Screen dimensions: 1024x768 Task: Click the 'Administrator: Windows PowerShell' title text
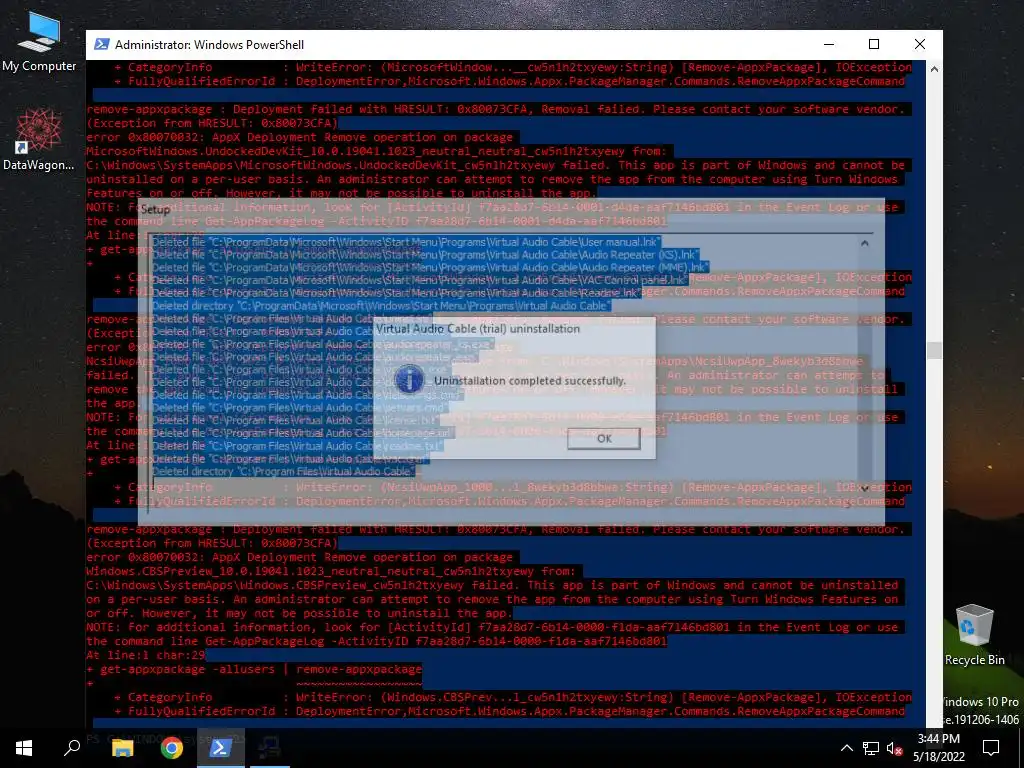210,44
